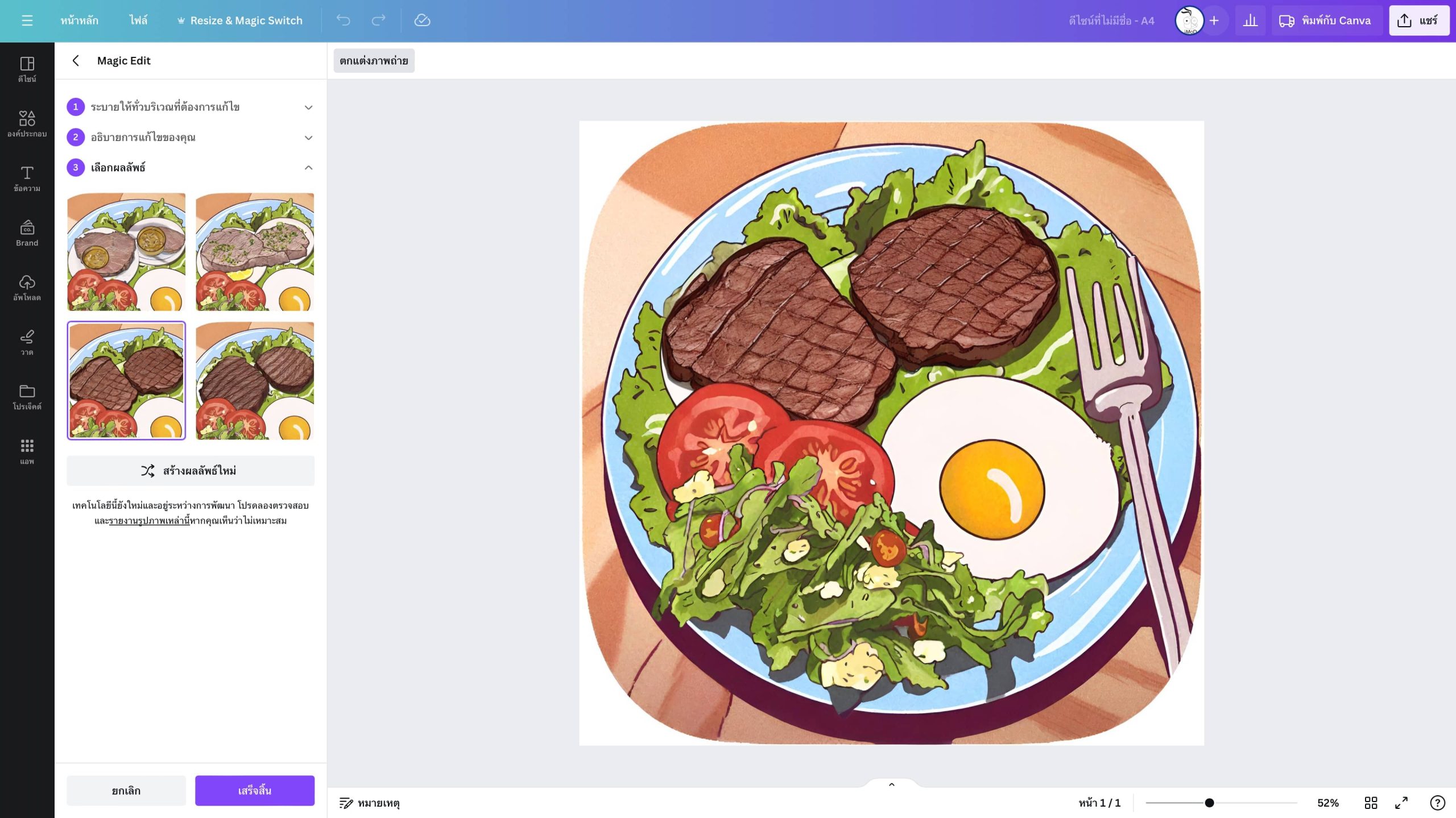Click the purple เสร็จสิ้น done button
1456x818 pixels.
(x=255, y=791)
